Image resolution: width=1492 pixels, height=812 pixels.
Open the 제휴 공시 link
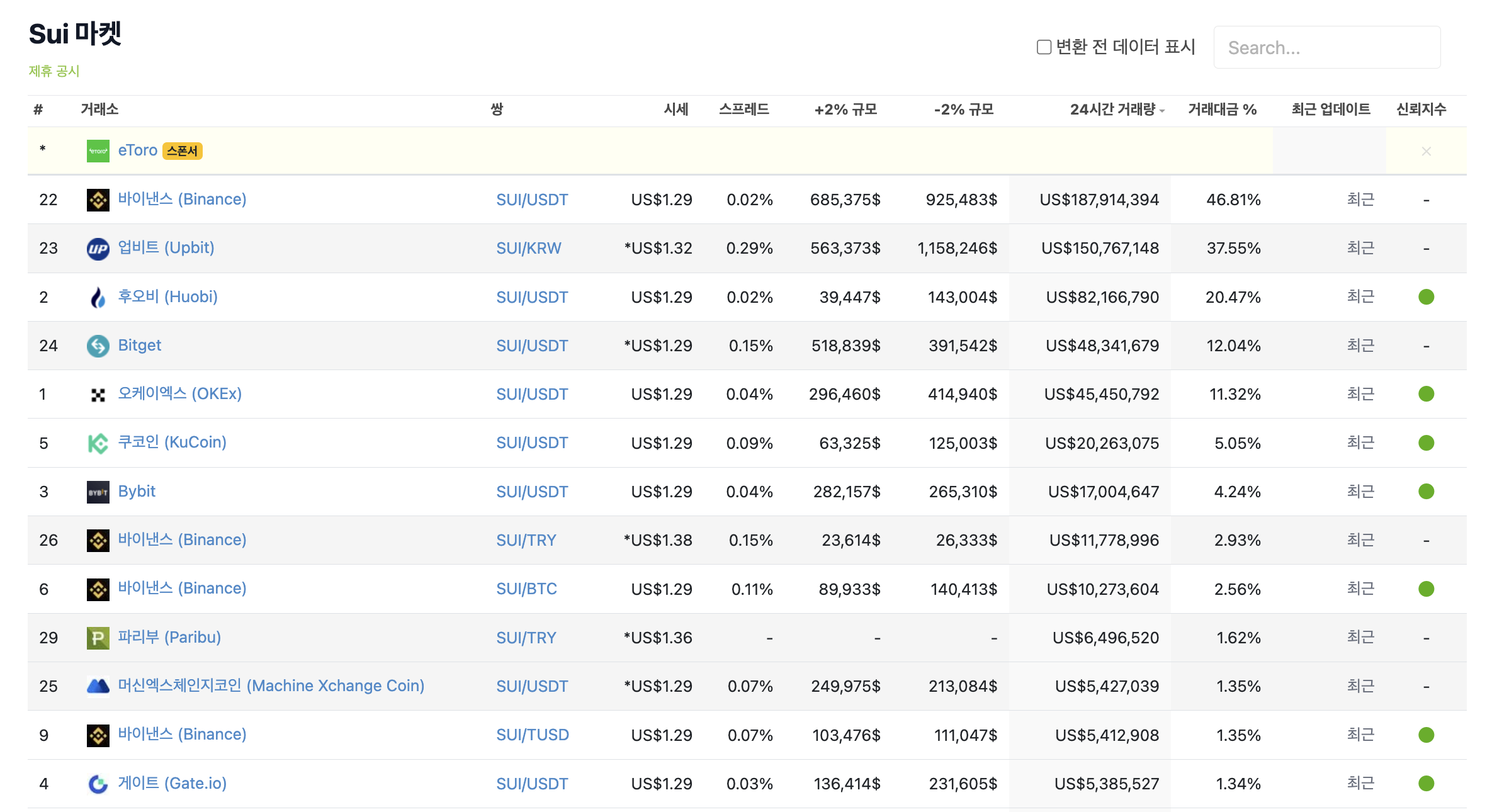pos(54,71)
